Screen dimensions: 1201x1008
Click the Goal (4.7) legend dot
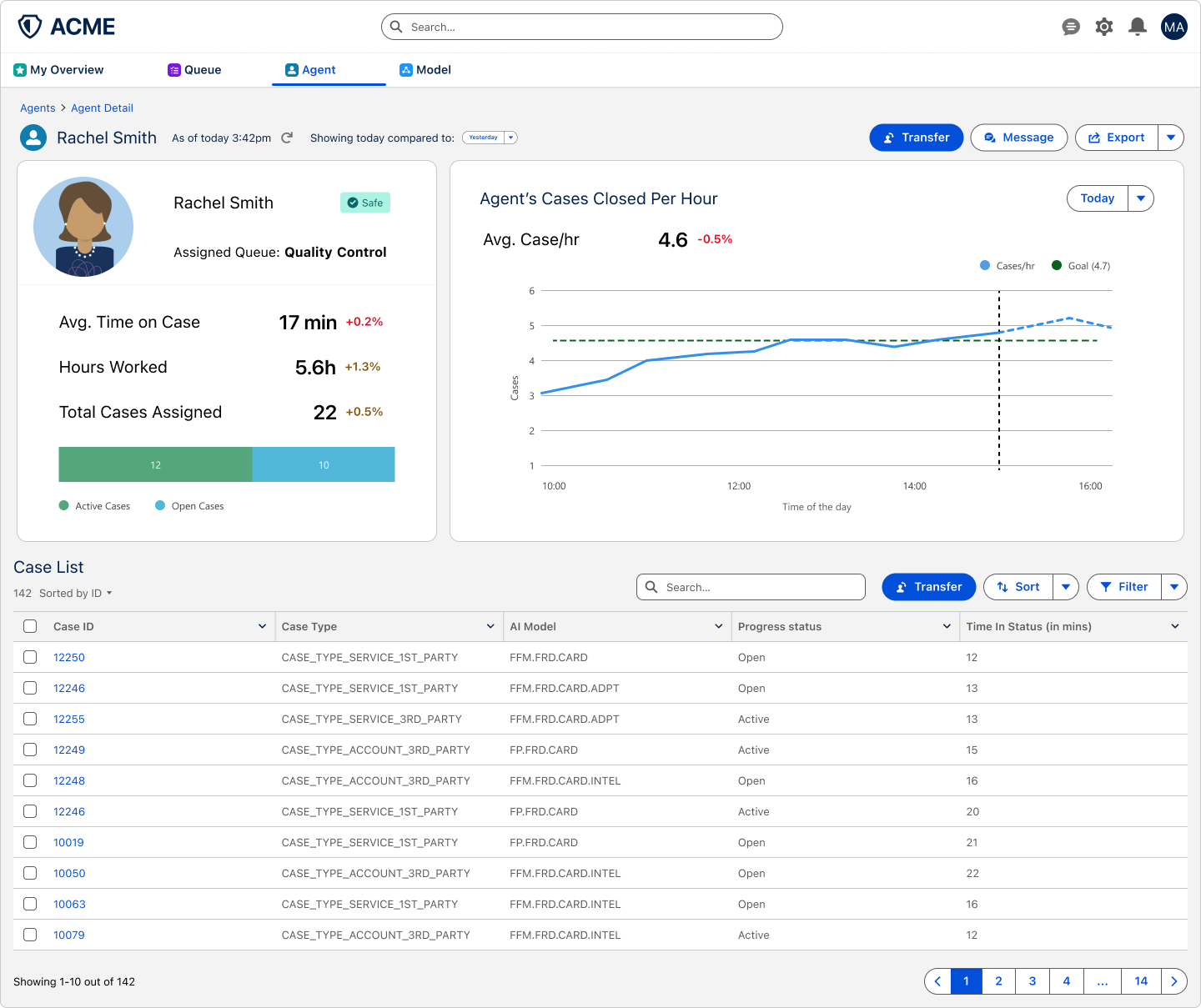(x=1057, y=266)
